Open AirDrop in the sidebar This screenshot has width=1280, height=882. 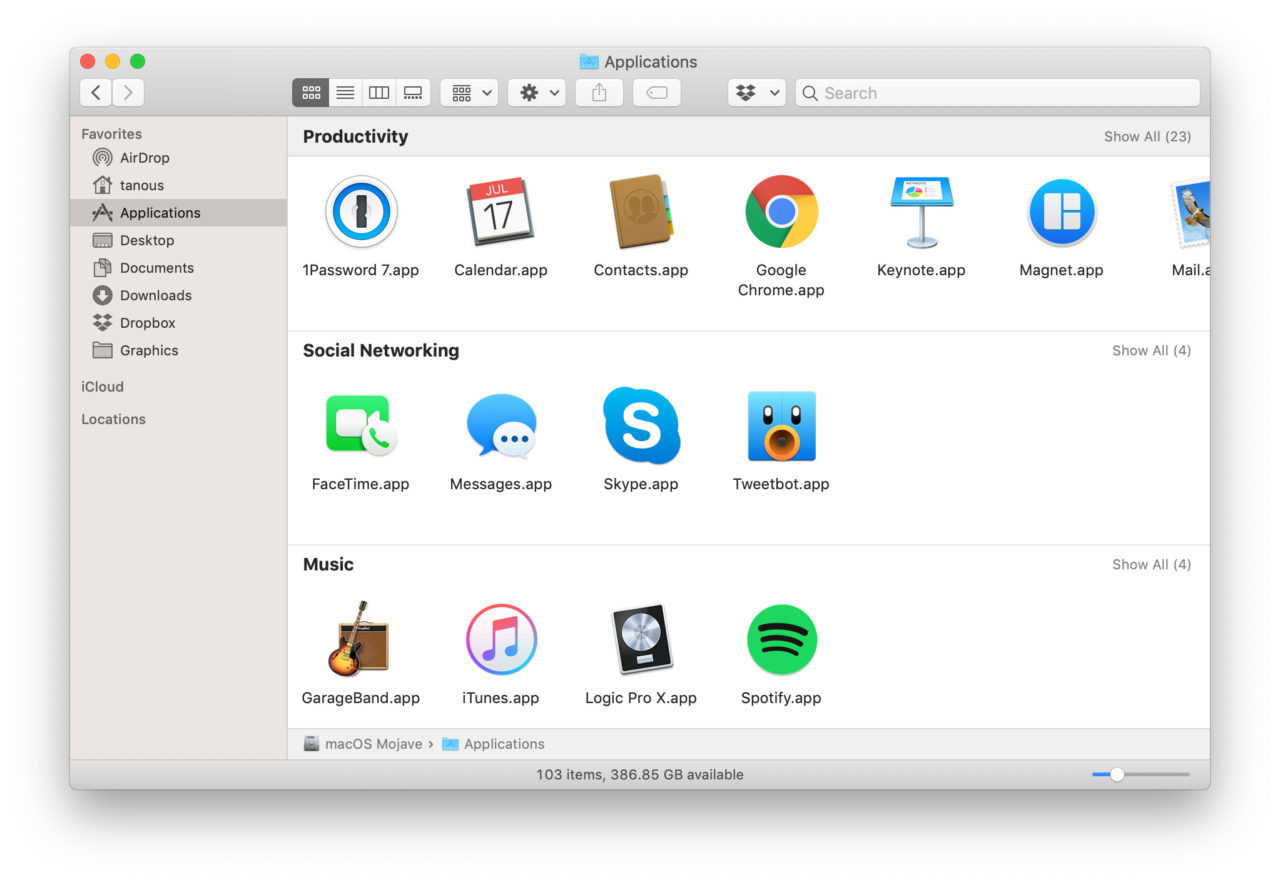click(x=178, y=158)
